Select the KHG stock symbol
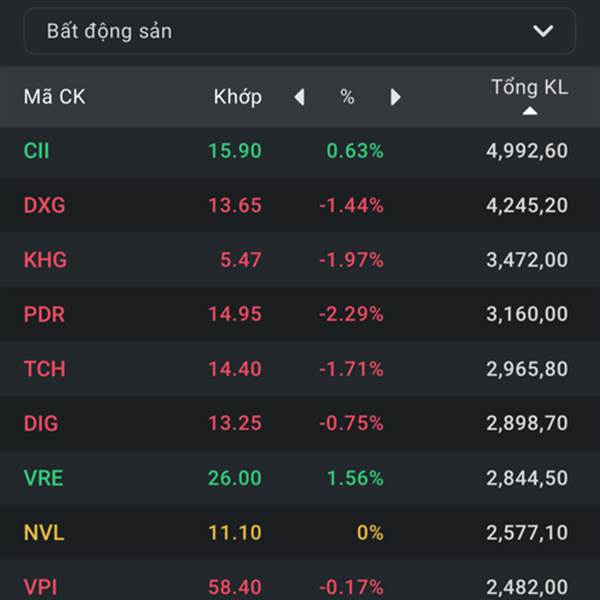The image size is (600, 600). click(x=45, y=260)
